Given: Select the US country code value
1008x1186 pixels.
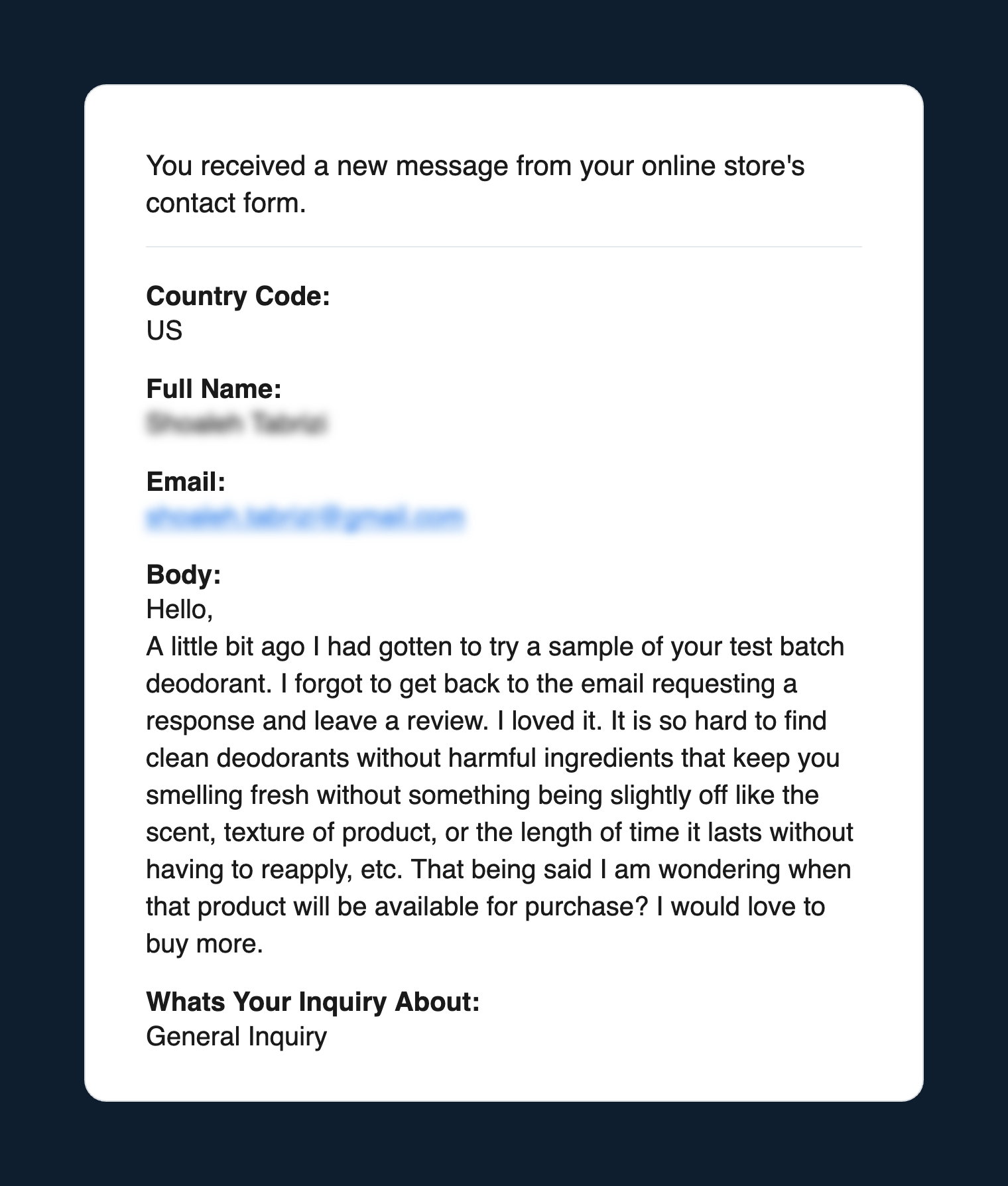Looking at the screenshot, I should tap(164, 330).
